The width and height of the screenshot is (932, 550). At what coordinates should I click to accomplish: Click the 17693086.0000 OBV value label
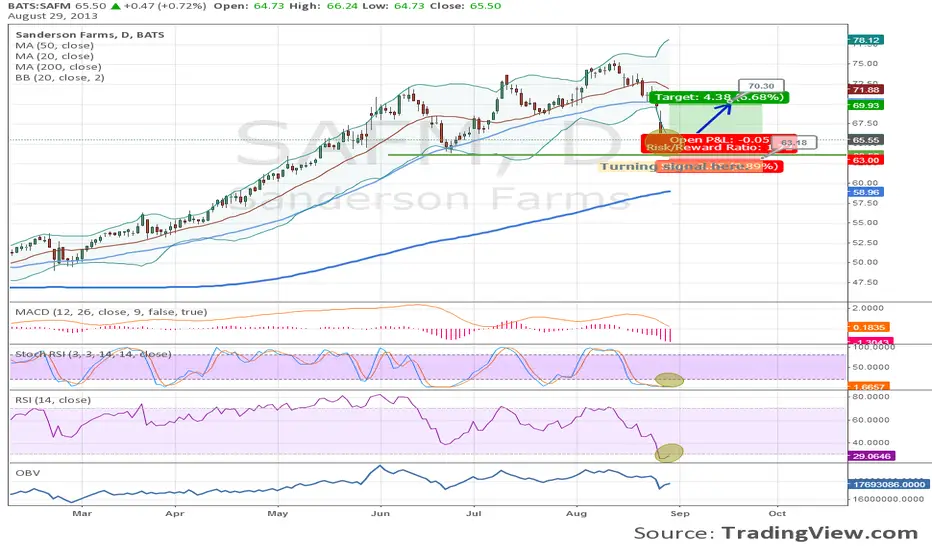point(889,485)
